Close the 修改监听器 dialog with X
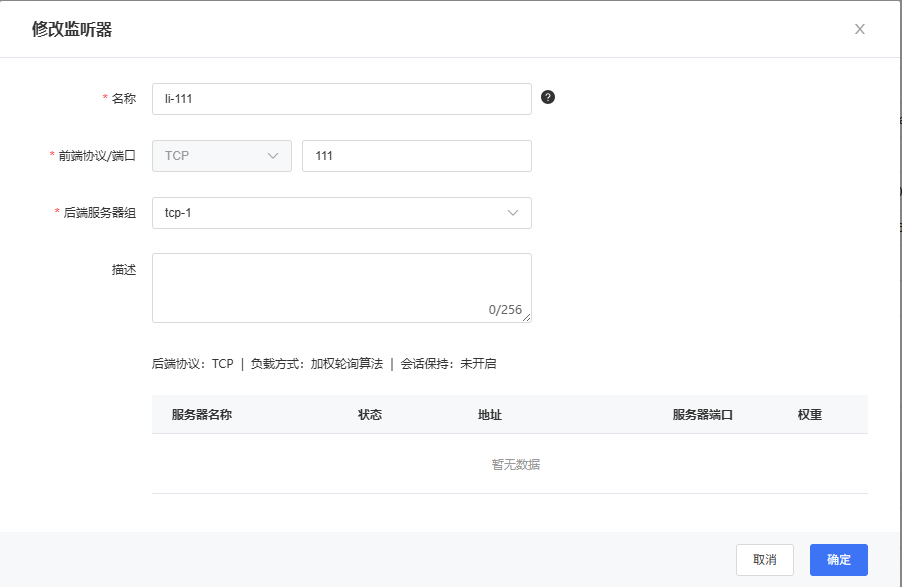The image size is (902, 587). 859,29
